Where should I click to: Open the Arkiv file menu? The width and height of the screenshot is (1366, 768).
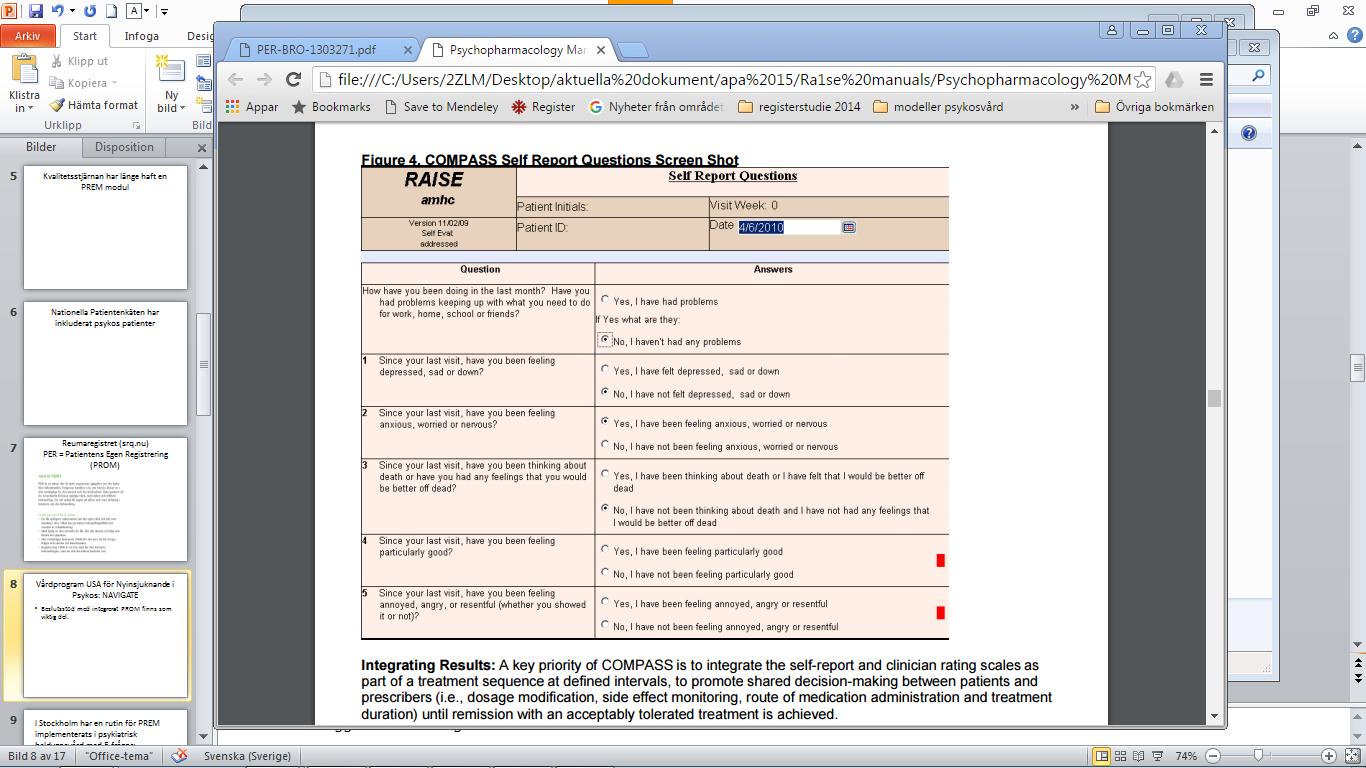click(28, 36)
